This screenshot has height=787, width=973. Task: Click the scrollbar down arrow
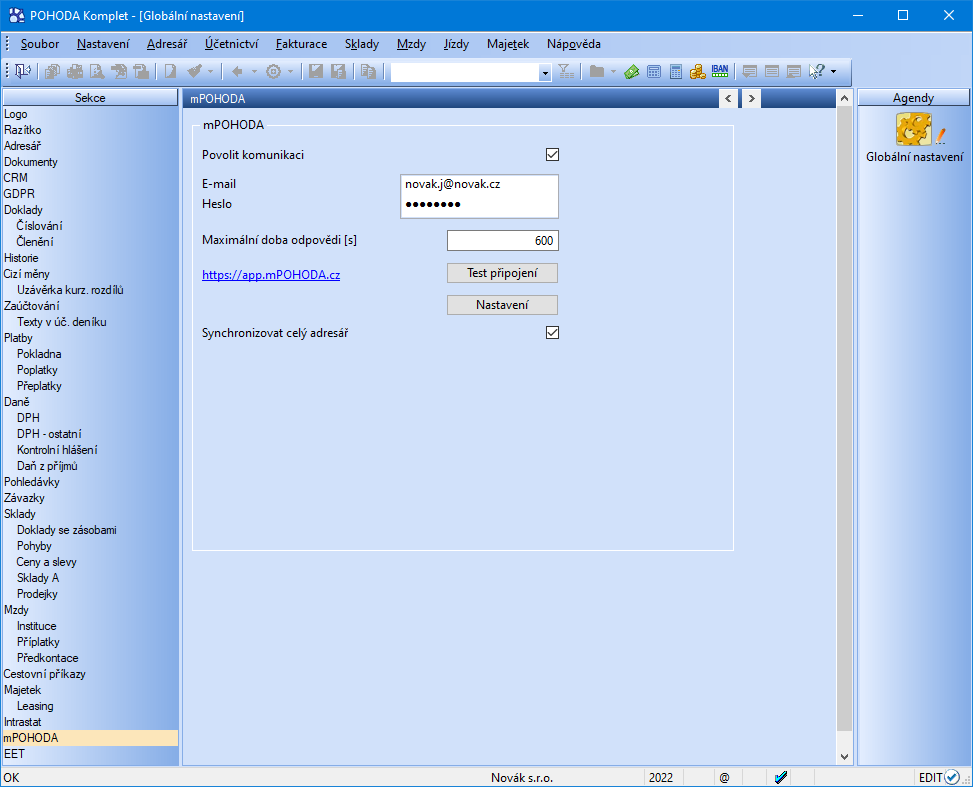point(844,756)
